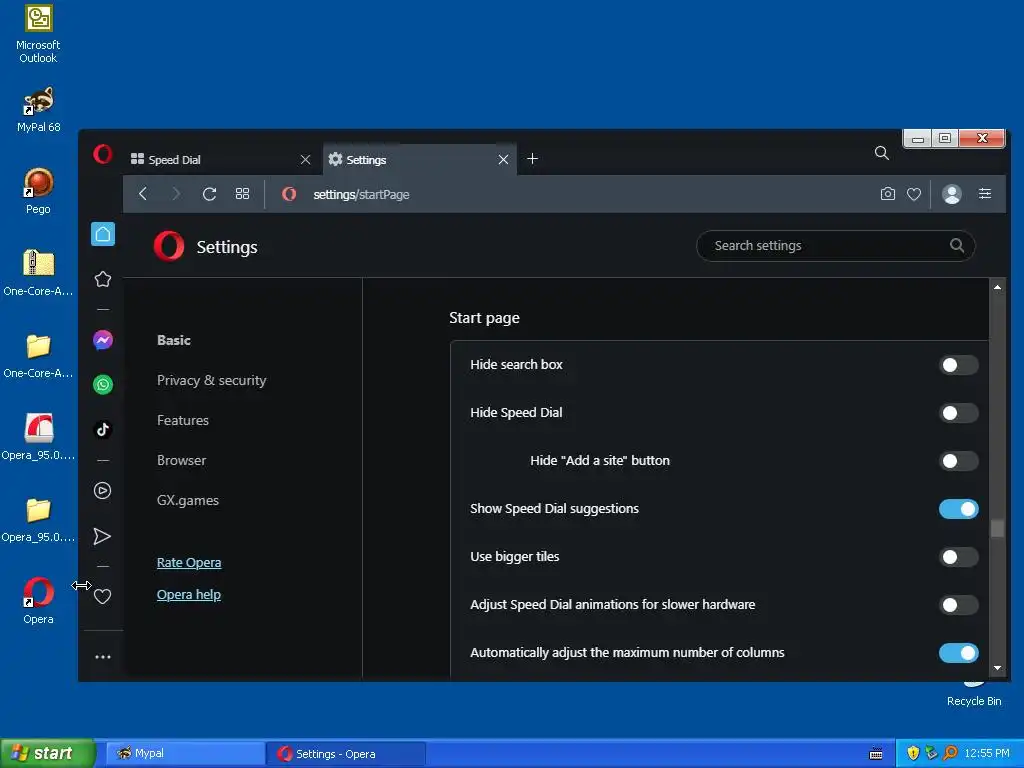Click the taskbar on-screen keyboard icon

[x=876, y=754]
